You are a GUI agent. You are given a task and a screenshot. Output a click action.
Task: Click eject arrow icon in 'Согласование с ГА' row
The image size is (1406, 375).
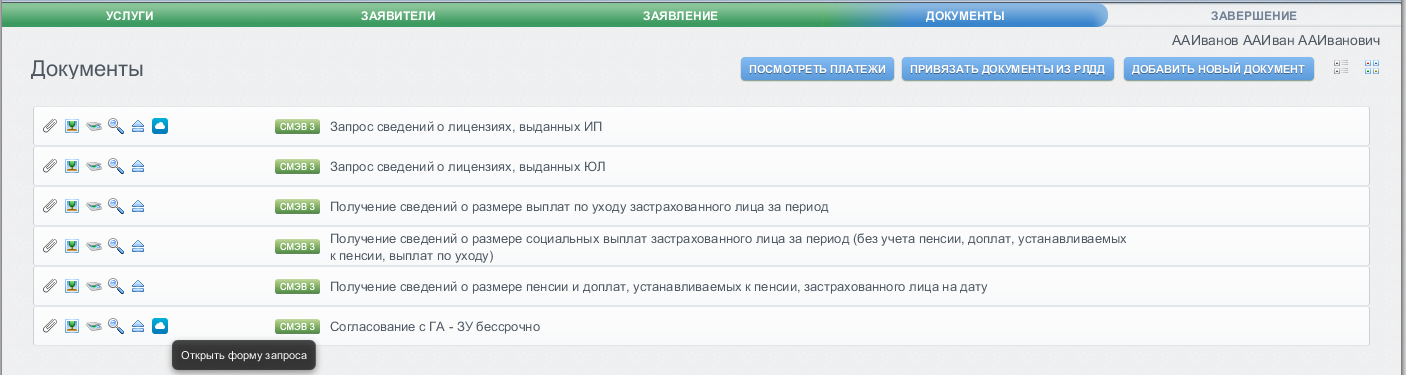(x=138, y=326)
